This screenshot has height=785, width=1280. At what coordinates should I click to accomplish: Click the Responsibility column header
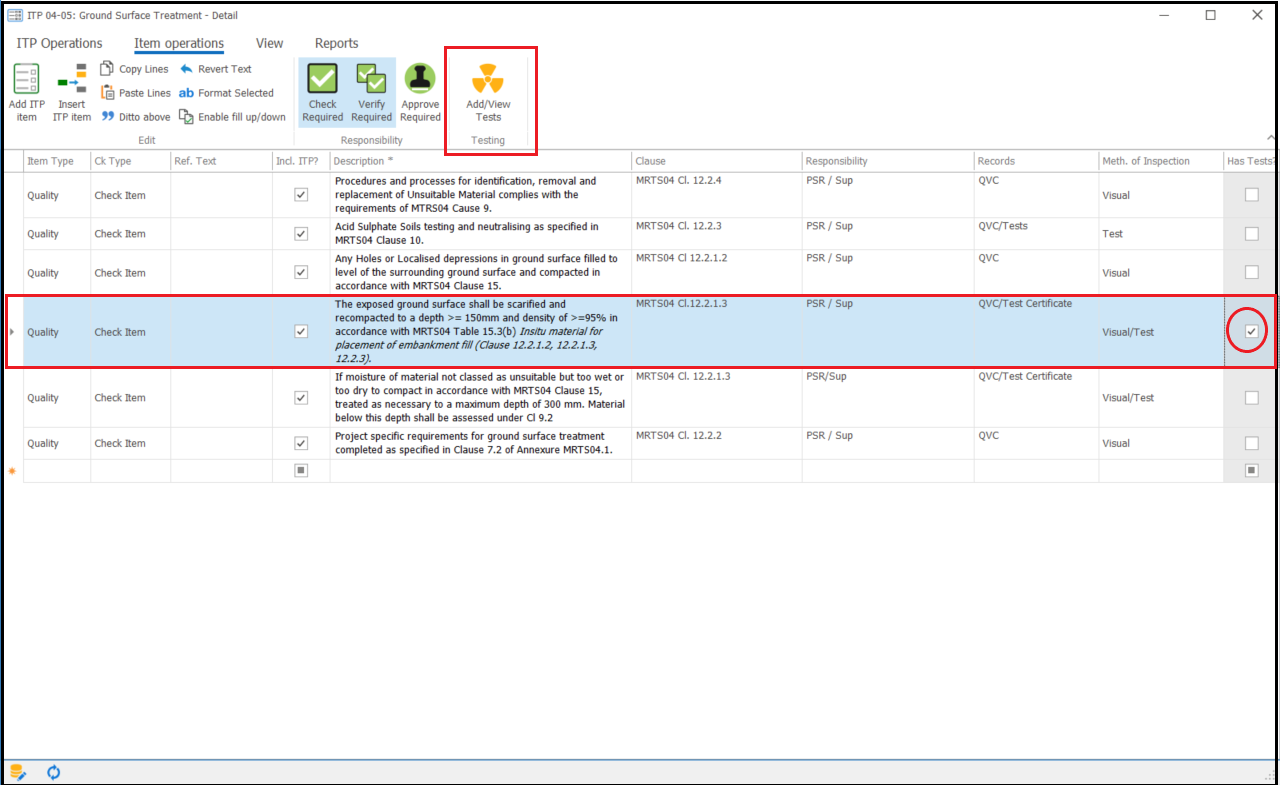(888, 161)
